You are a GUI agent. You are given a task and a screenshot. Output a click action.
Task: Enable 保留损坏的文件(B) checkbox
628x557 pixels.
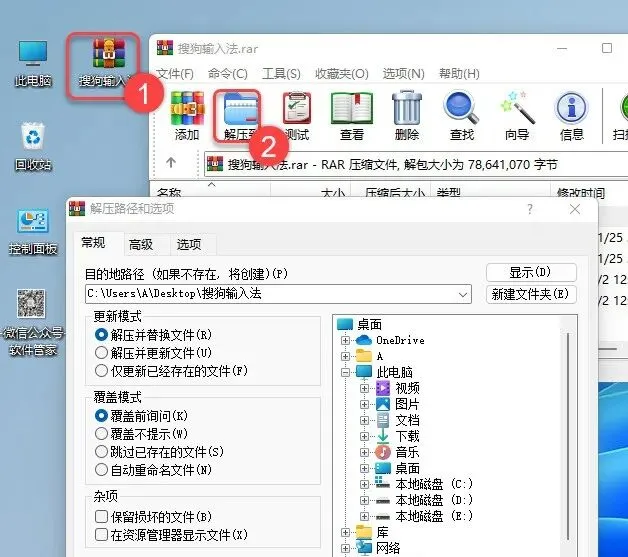click(153, 517)
